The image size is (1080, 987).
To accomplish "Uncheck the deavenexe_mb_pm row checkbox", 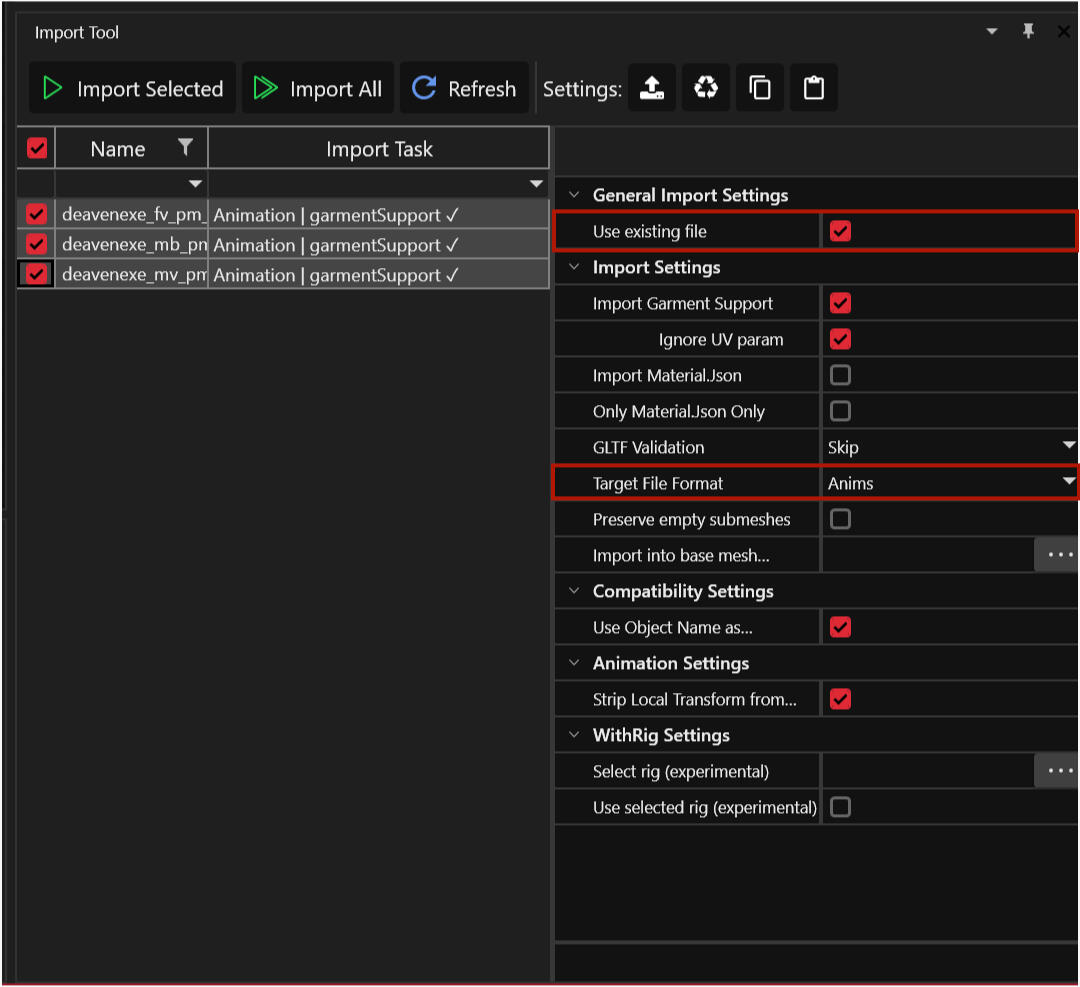I will click(x=37, y=244).
